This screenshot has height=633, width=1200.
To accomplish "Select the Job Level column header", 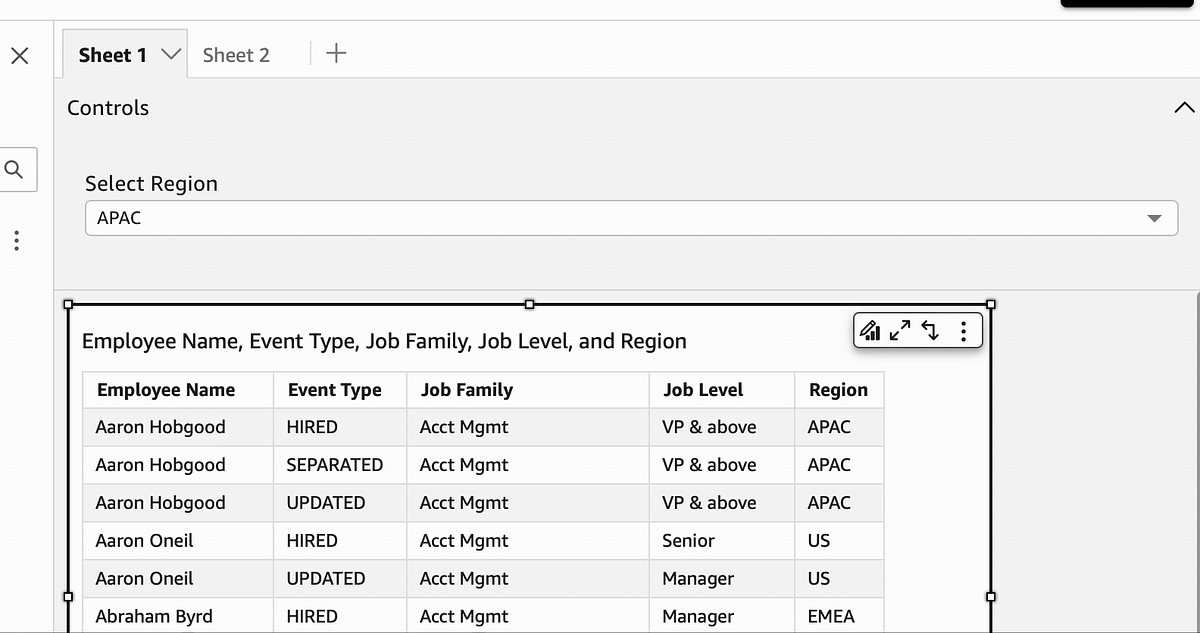I will 703,390.
